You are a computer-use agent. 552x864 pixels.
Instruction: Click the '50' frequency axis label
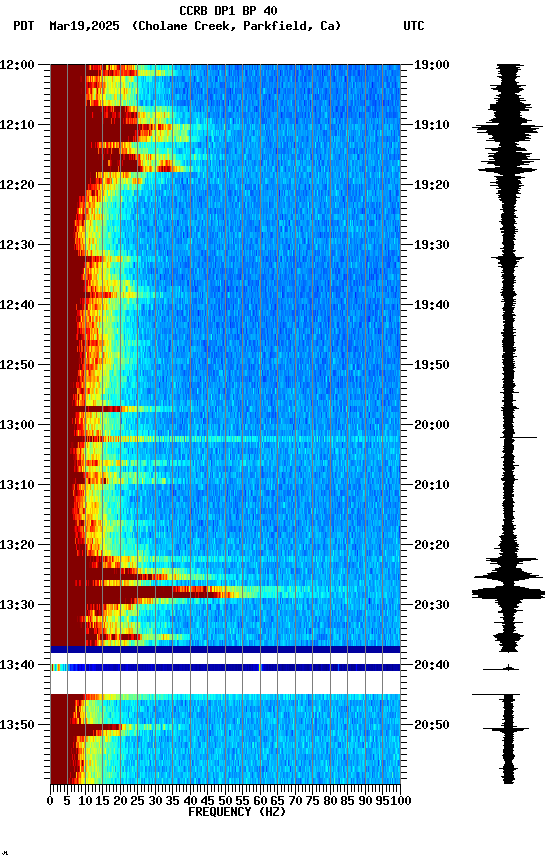tap(225, 801)
